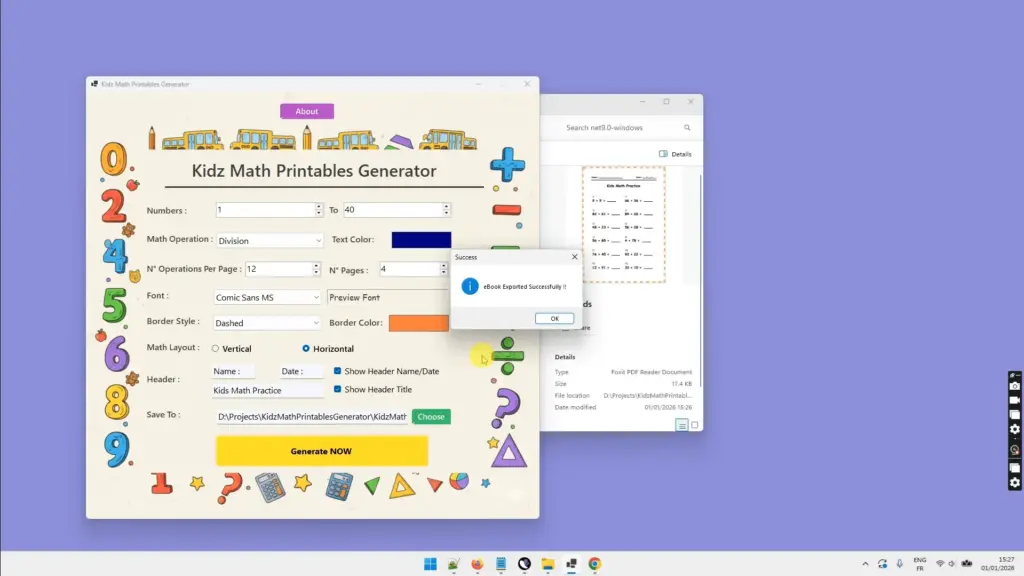Open Firefox from the taskbar
Image resolution: width=1024 pixels, height=576 pixels.
click(477, 563)
